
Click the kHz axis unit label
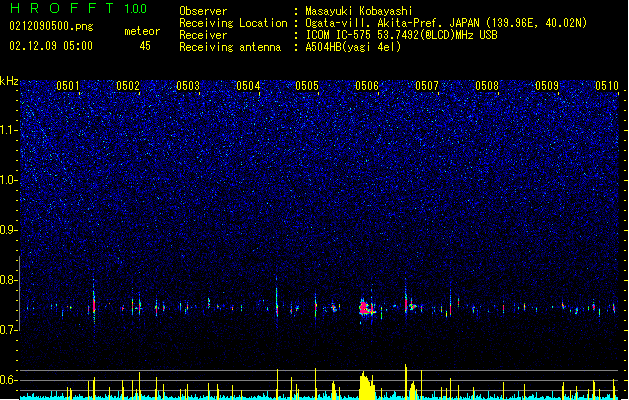pos(9,81)
